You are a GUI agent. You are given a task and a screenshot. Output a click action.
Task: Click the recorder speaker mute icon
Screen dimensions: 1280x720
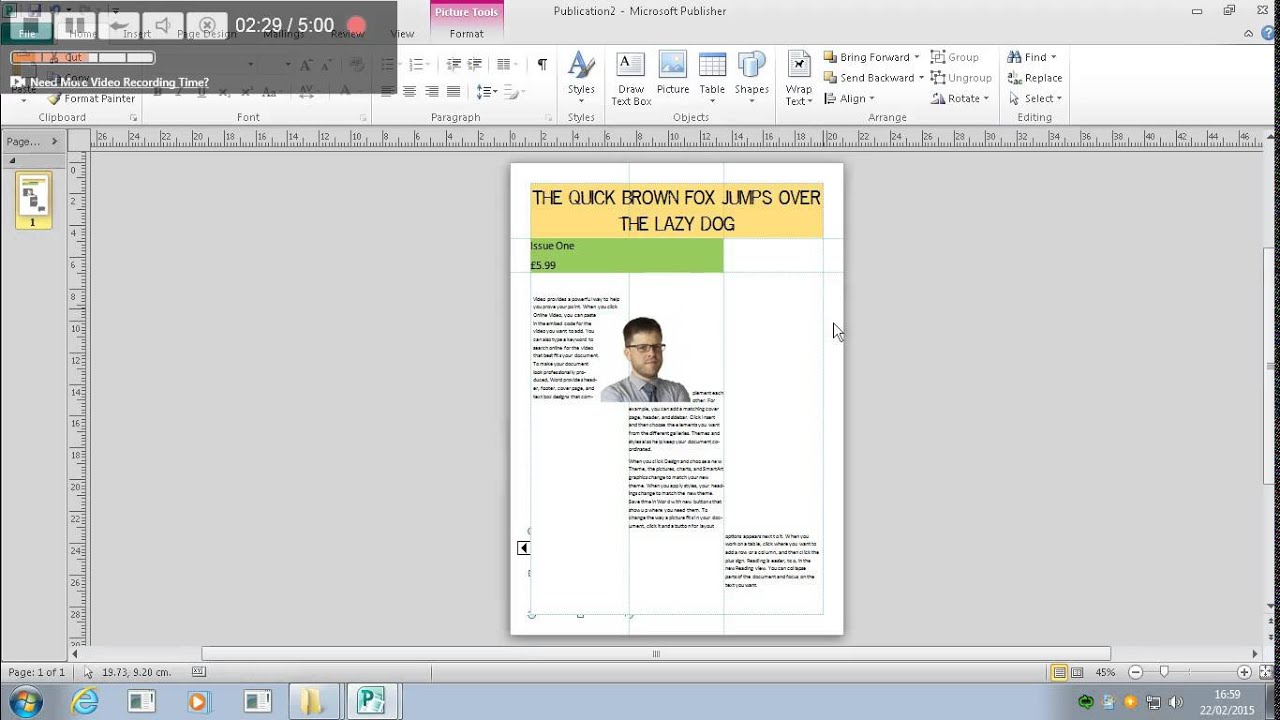point(163,25)
